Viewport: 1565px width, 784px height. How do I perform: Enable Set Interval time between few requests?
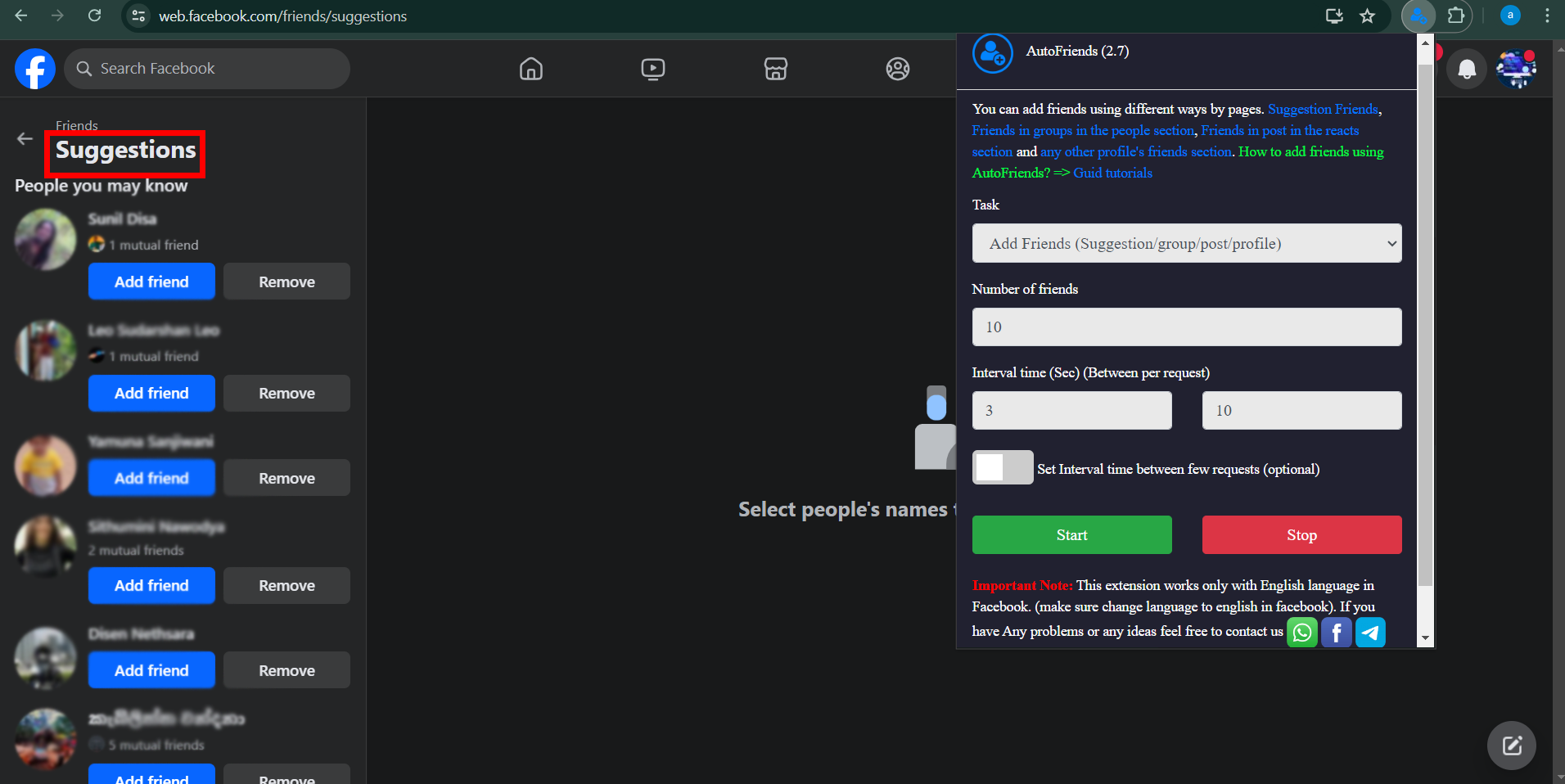point(1002,467)
